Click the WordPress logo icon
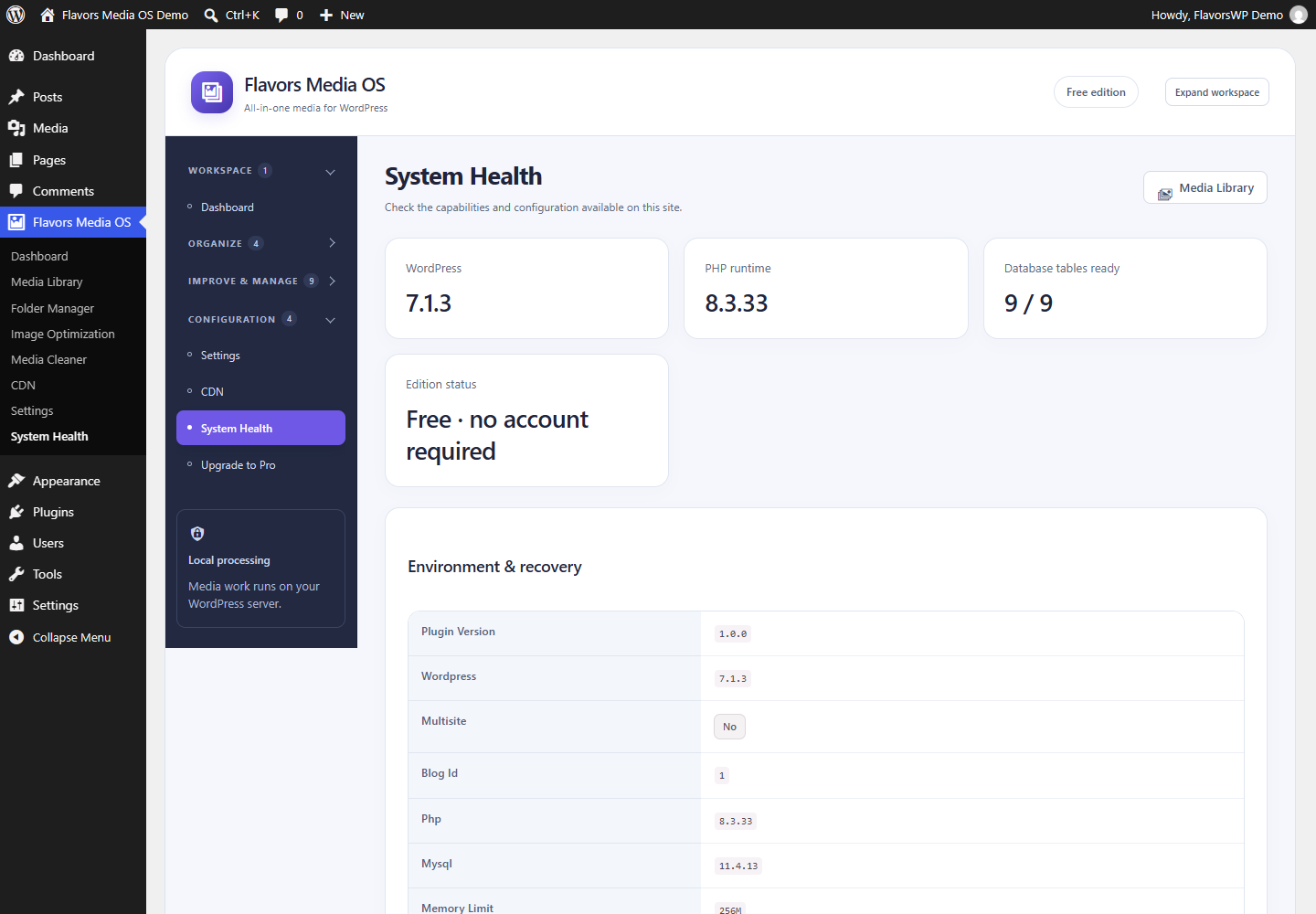This screenshot has height=914, width=1316. click(x=16, y=15)
